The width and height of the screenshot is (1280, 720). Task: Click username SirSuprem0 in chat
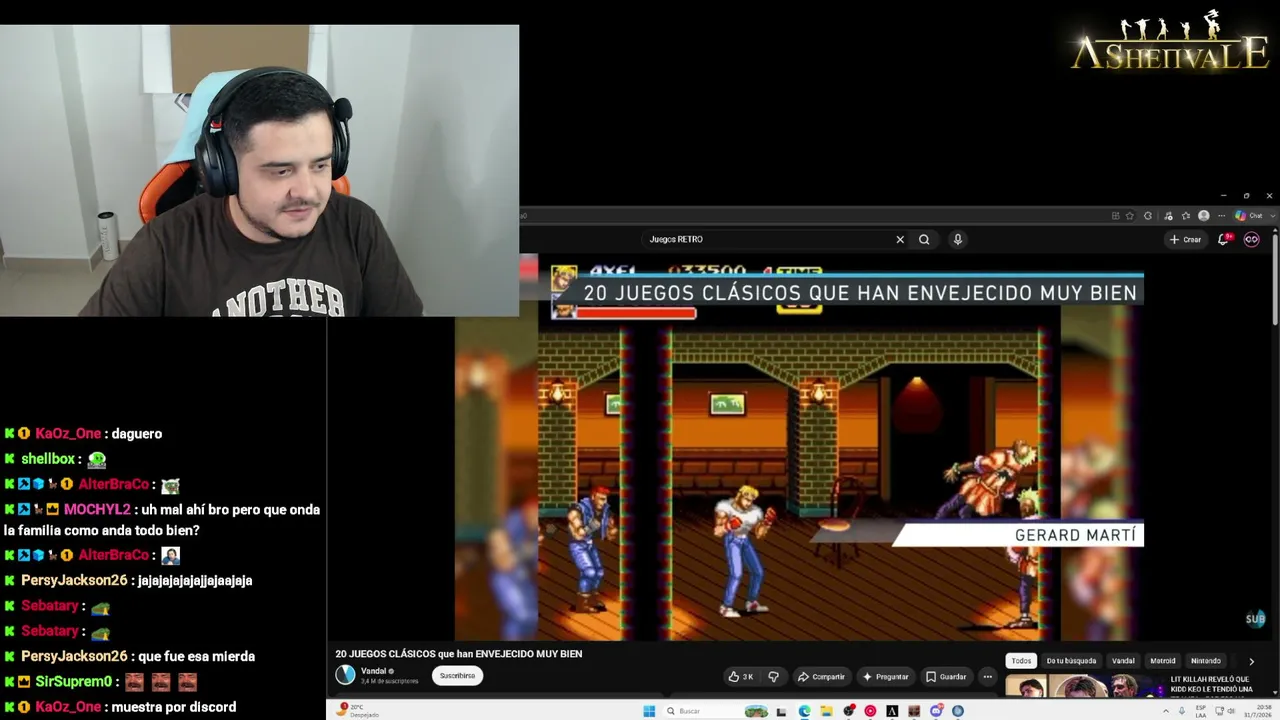pyautogui.click(x=74, y=682)
